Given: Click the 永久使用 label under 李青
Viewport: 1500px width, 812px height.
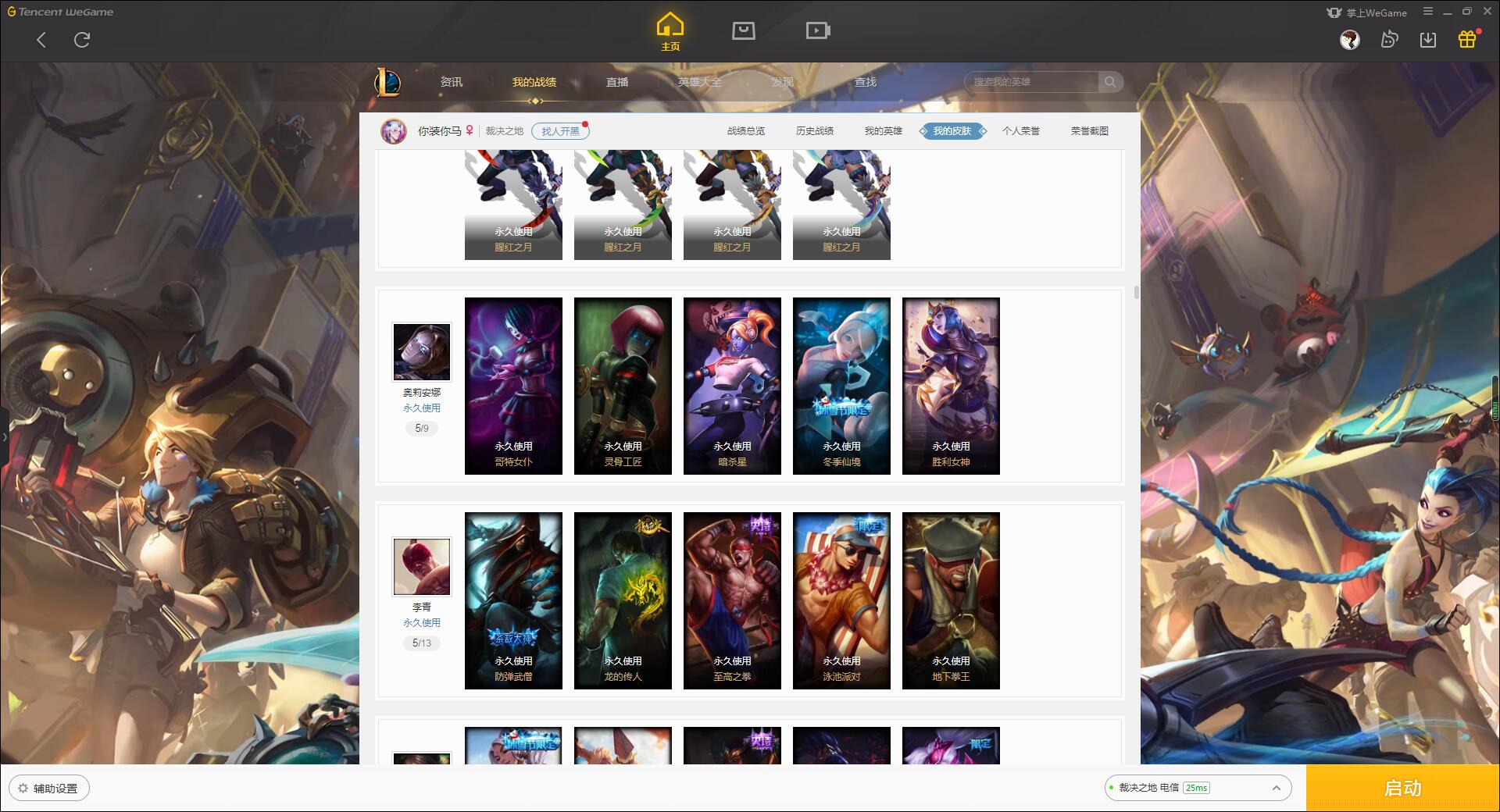Looking at the screenshot, I should (422, 623).
